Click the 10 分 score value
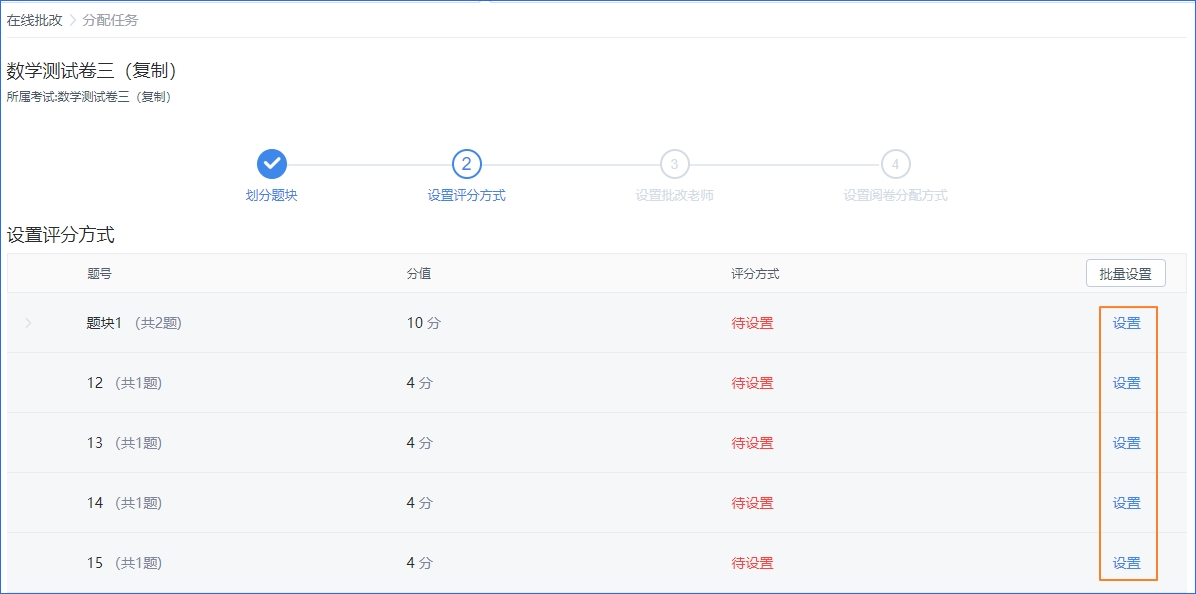The width and height of the screenshot is (1196, 594). pyautogui.click(x=423, y=323)
